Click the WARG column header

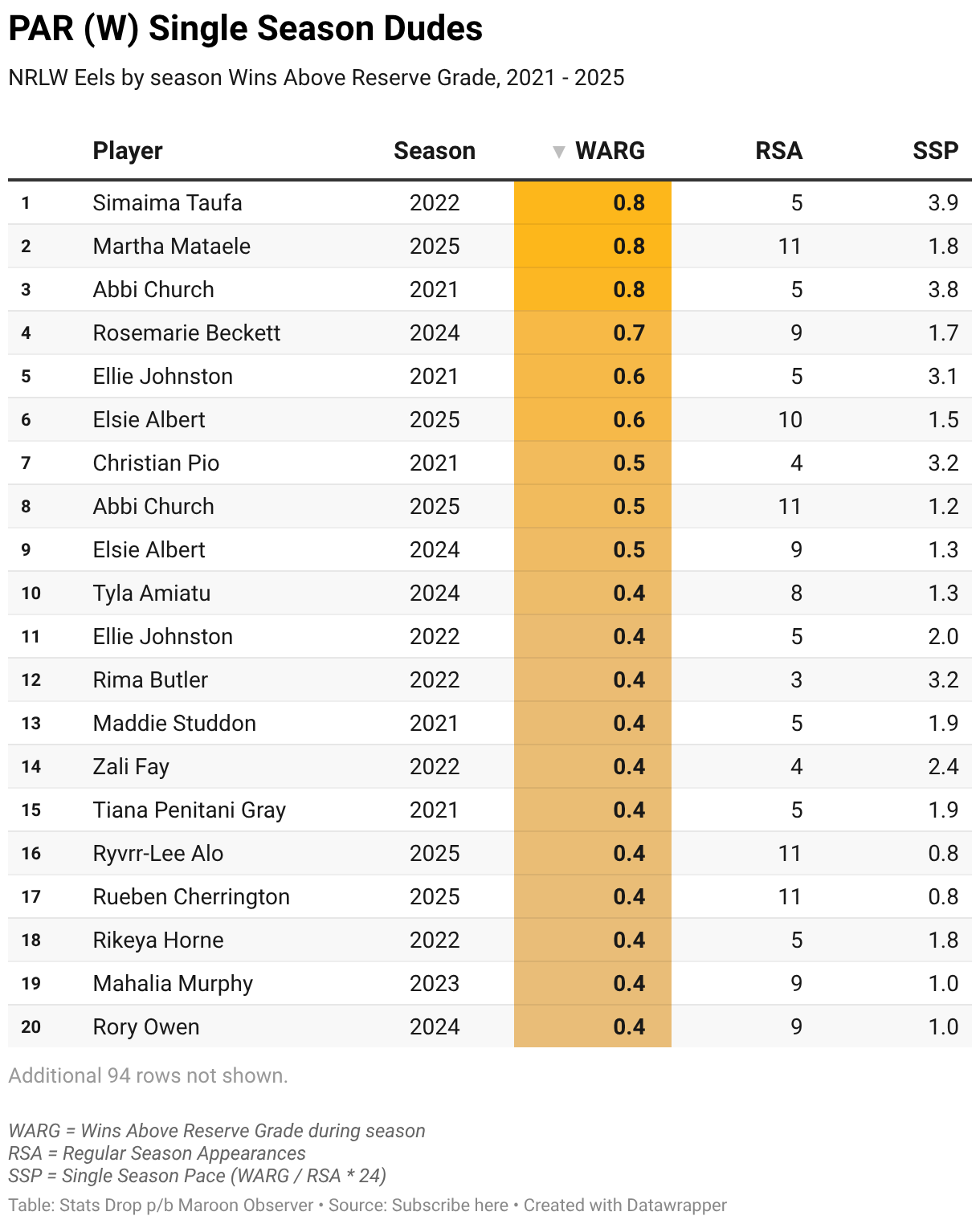coord(610,151)
